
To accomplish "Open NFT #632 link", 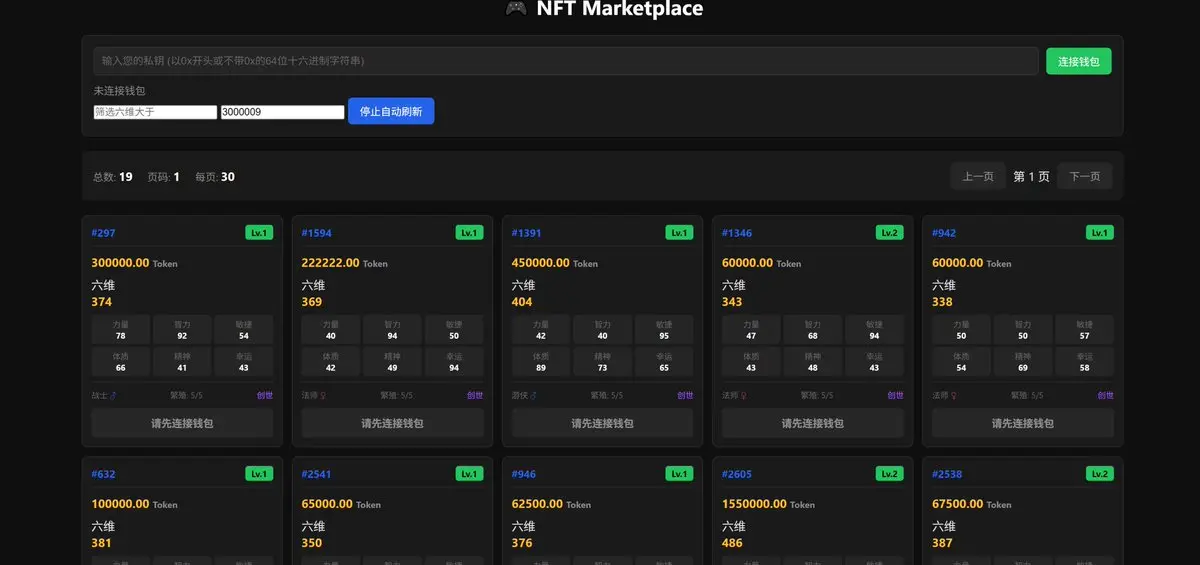I will 103,474.
